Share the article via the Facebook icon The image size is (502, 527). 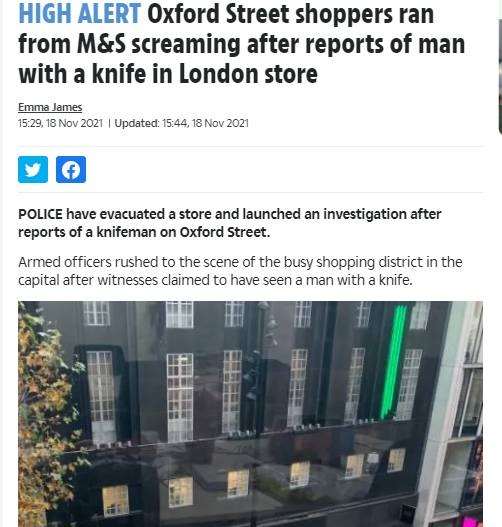tap(71, 169)
